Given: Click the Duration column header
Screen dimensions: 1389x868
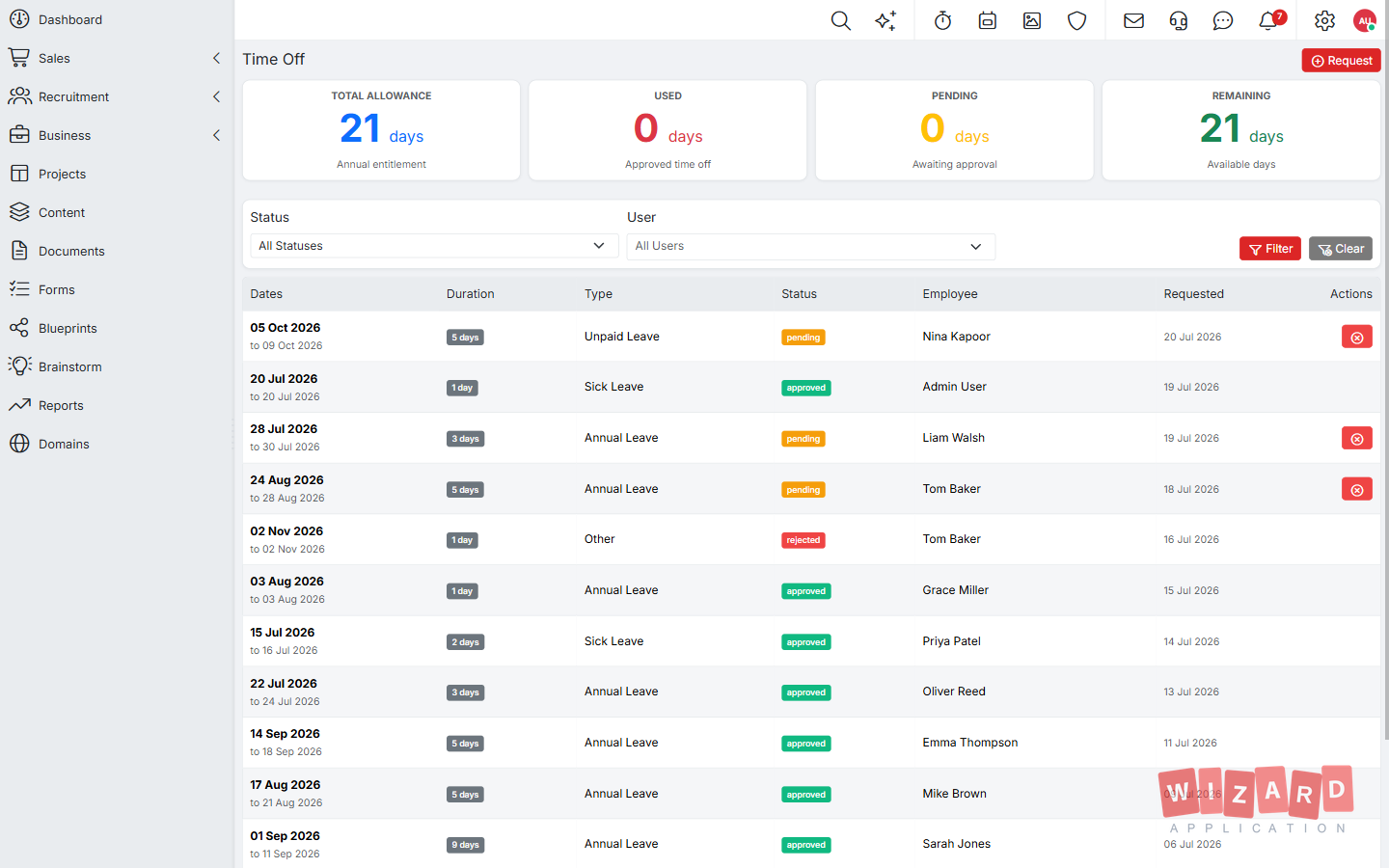Looking at the screenshot, I should [470, 294].
